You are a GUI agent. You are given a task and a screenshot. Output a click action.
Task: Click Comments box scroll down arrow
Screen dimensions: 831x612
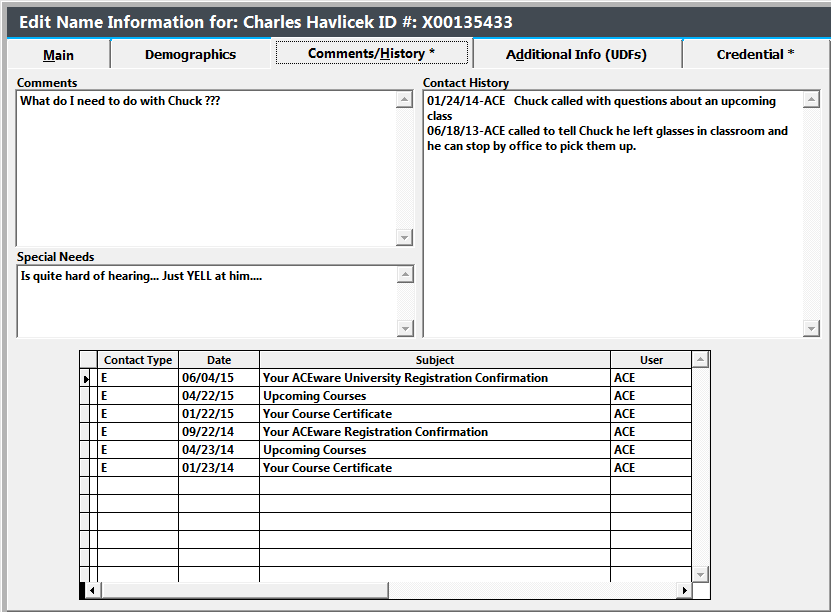404,237
